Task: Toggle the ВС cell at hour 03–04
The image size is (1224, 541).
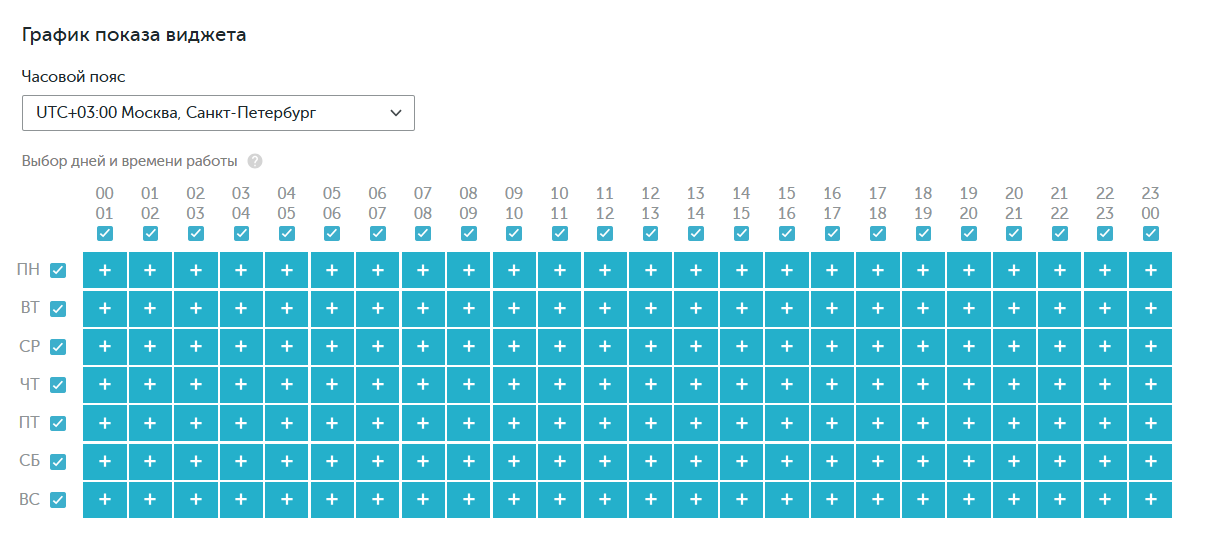Action: [x=241, y=499]
